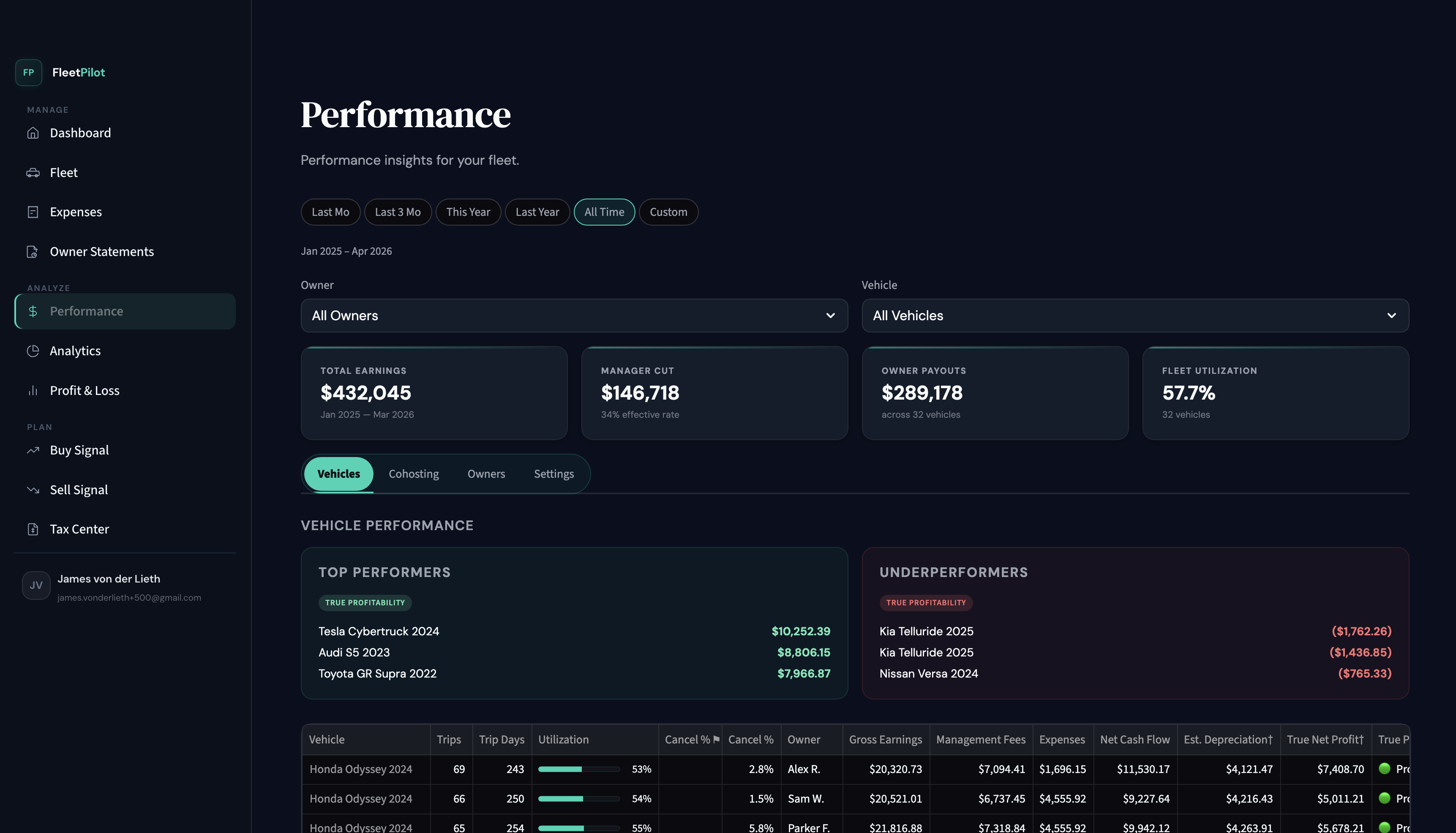Open Expenses via its sidebar icon
1456x833 pixels.
33,212
